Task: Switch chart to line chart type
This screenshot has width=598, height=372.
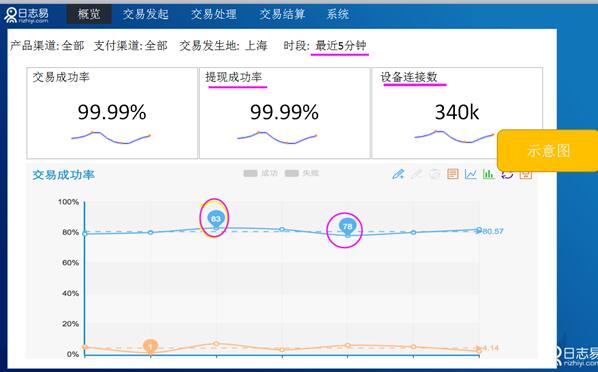Action: [x=471, y=174]
